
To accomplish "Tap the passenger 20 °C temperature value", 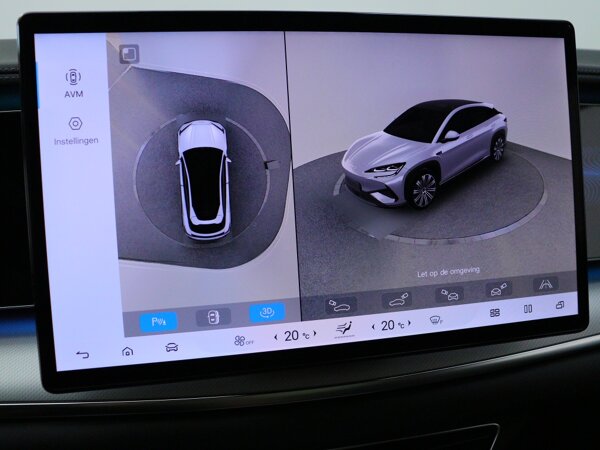I will (392, 325).
